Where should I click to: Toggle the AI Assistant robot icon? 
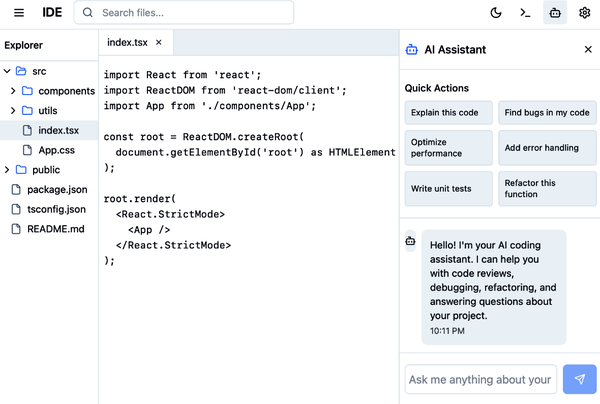pos(553,13)
